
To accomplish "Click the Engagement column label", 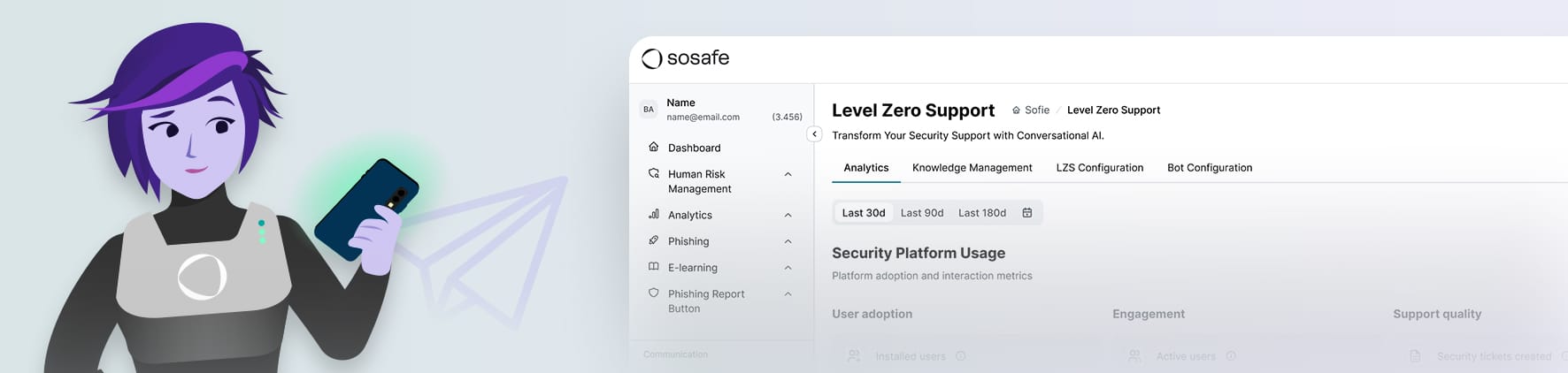I will 1149,314.
